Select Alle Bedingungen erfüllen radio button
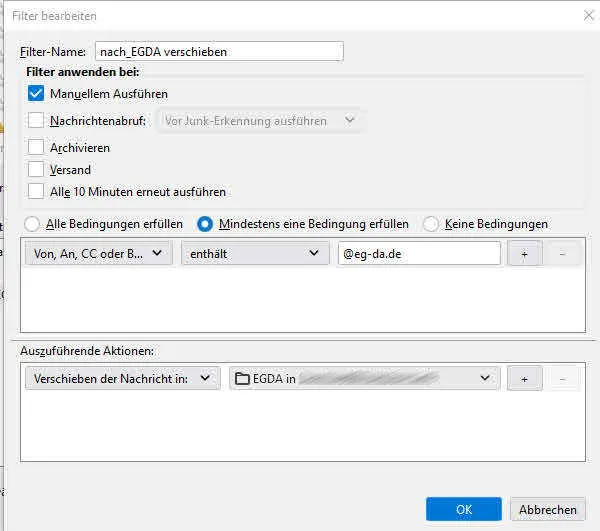The image size is (600, 531). (x=32, y=224)
